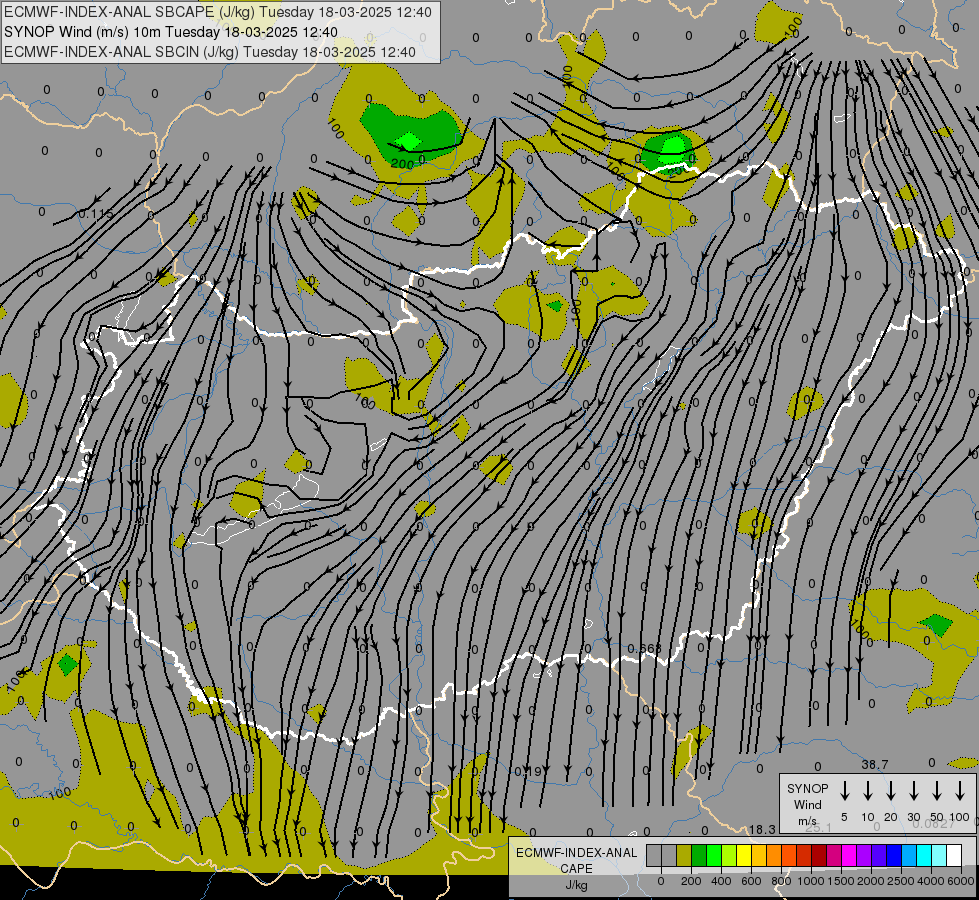Pick the lime yellow-green CAPE legend swatch
Image resolution: width=979 pixels, height=900 pixels.
729,856
